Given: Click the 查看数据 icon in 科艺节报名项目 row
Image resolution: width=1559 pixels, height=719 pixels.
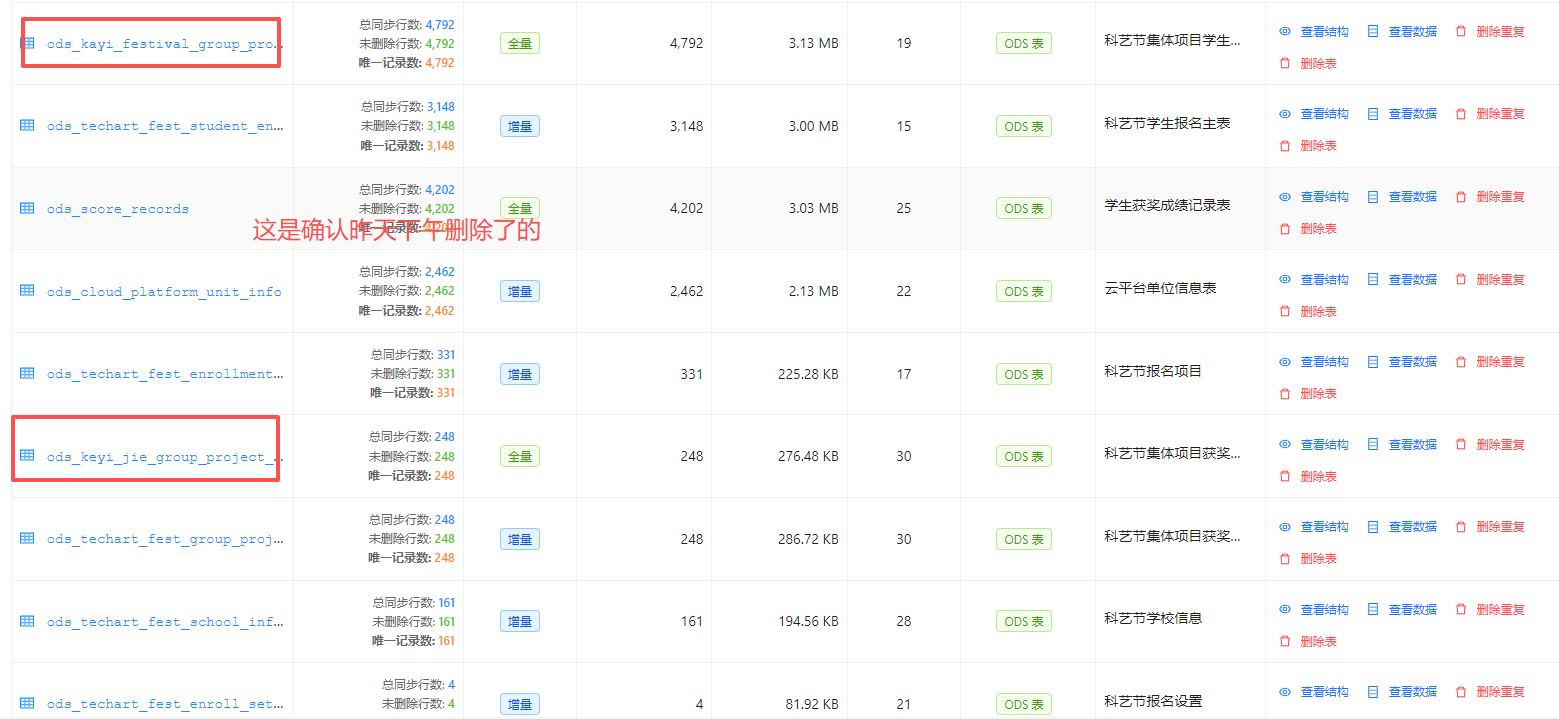Looking at the screenshot, I should point(1373,362).
